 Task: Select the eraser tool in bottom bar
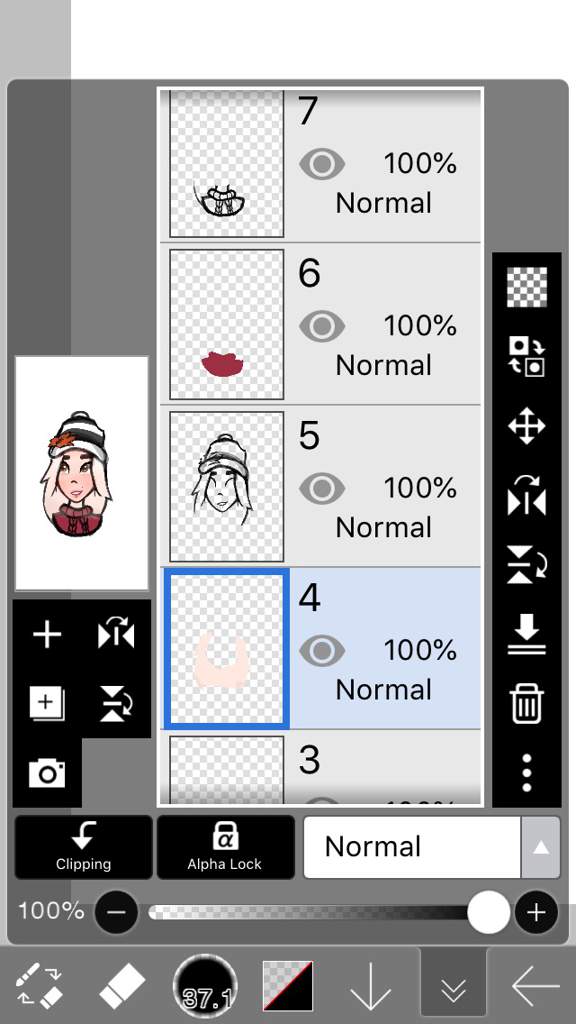tap(122, 986)
